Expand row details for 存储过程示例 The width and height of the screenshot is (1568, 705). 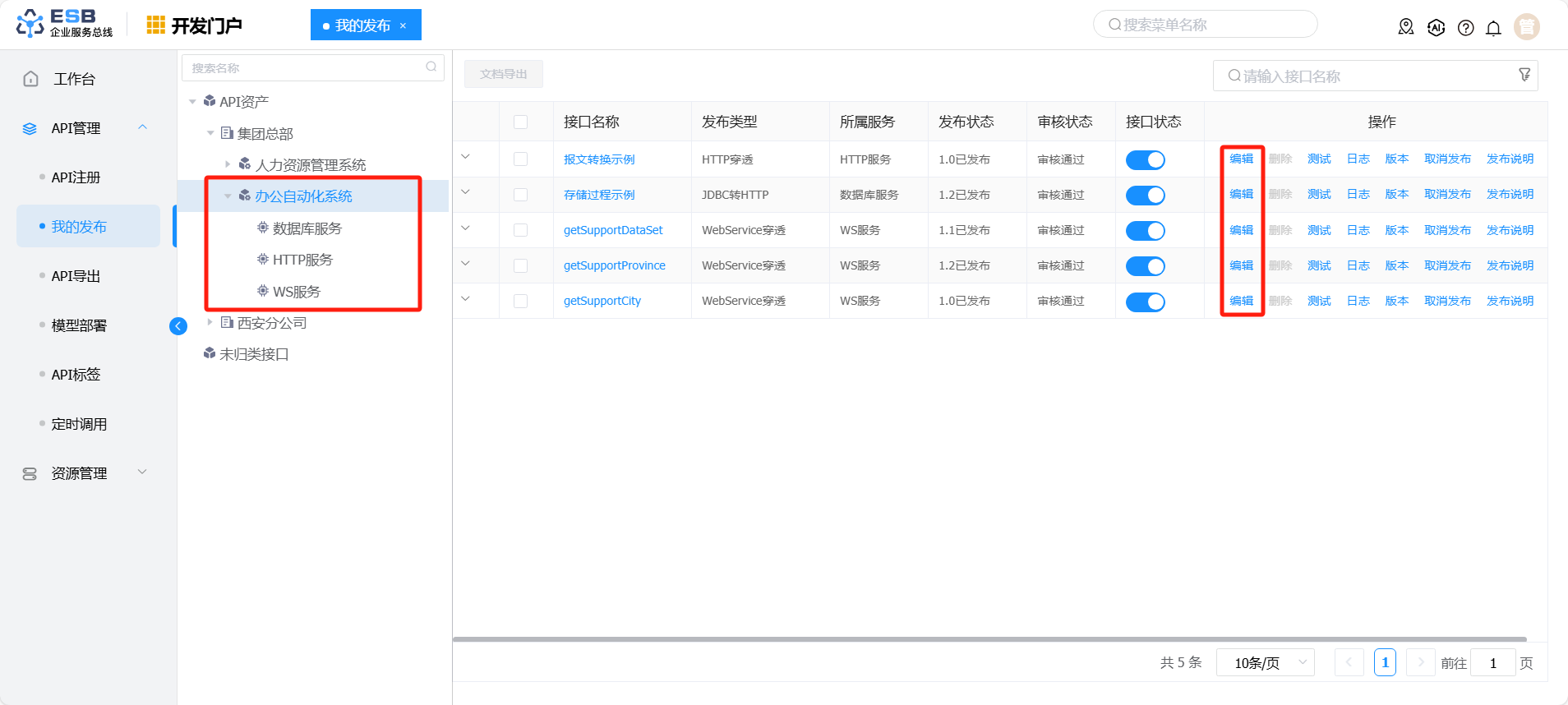[x=465, y=192]
